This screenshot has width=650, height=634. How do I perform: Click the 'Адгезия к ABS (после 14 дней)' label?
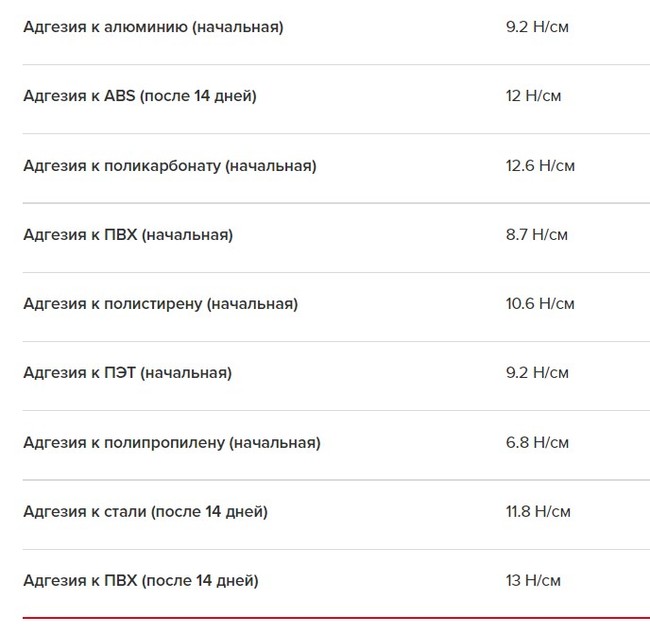140,96
